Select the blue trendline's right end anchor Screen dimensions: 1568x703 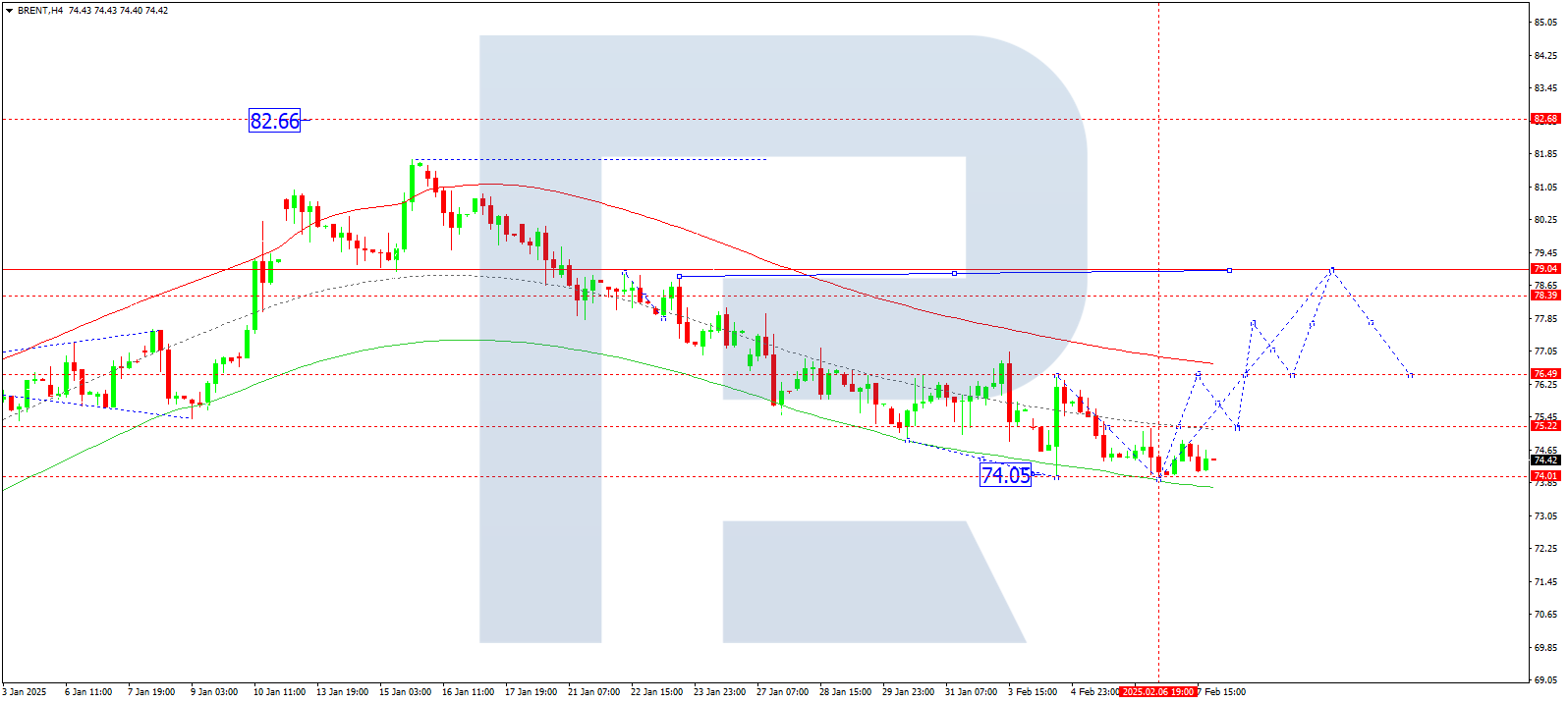coord(1230,270)
